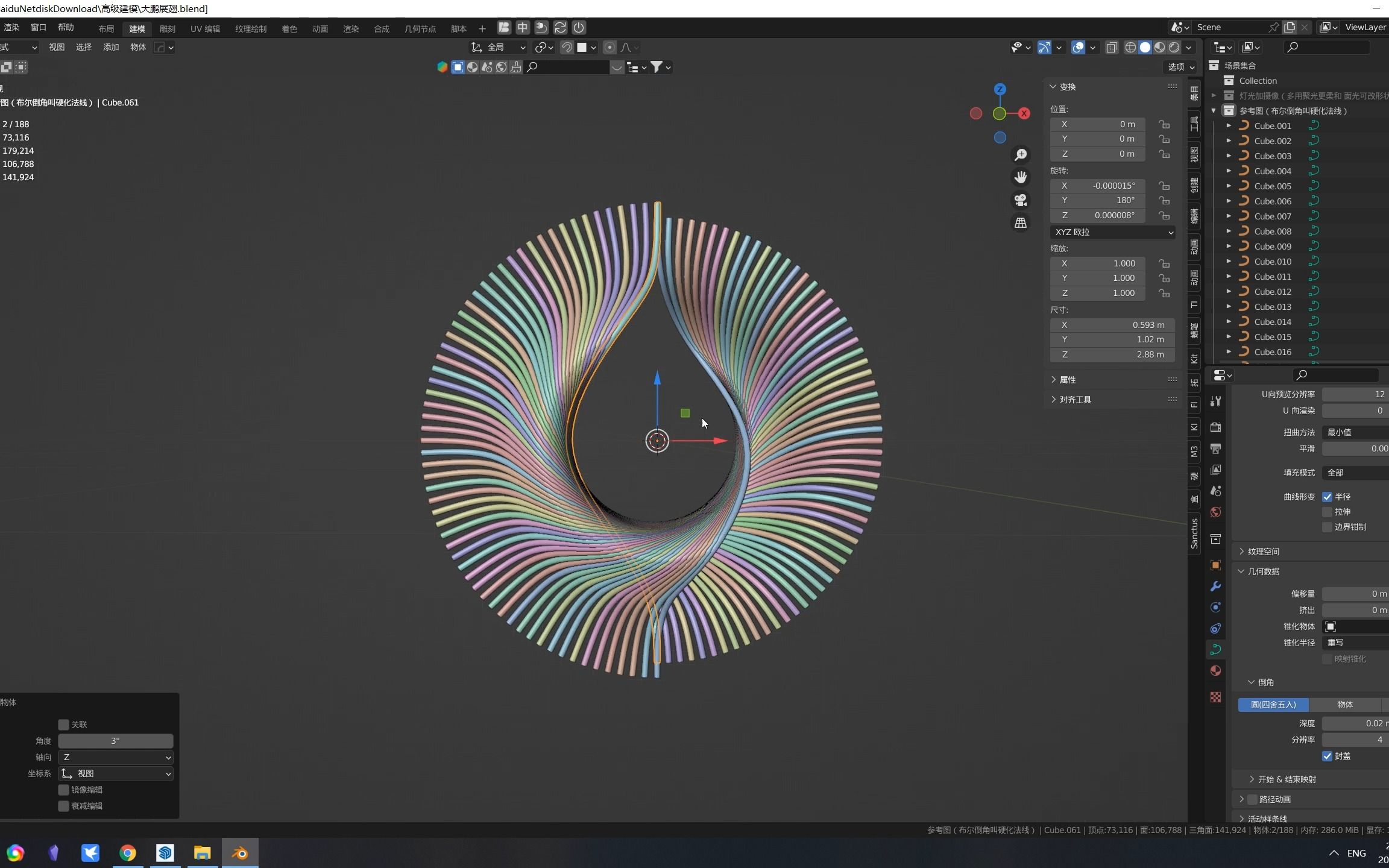Open the 添加 menu in viewport header
Viewport: 1389px width, 868px height.
pyautogui.click(x=111, y=47)
